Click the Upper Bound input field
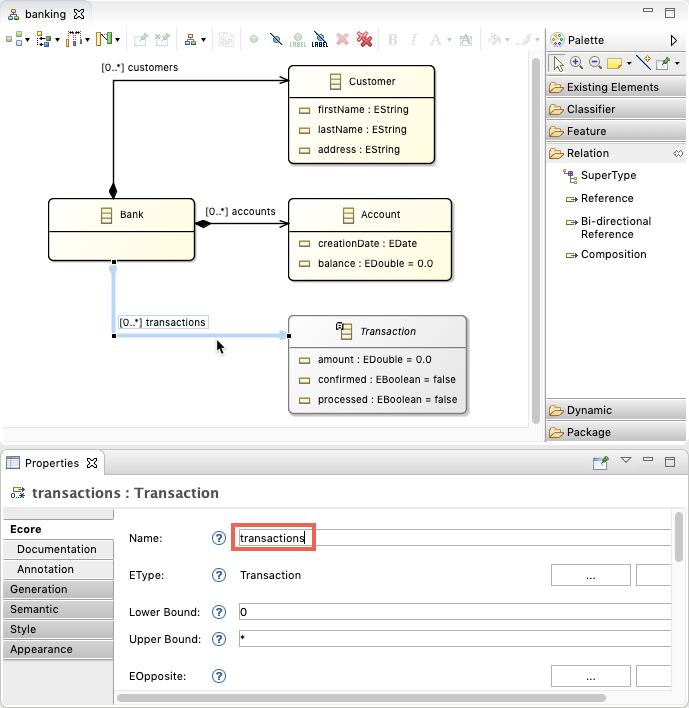This screenshot has width=689, height=708. [455, 639]
